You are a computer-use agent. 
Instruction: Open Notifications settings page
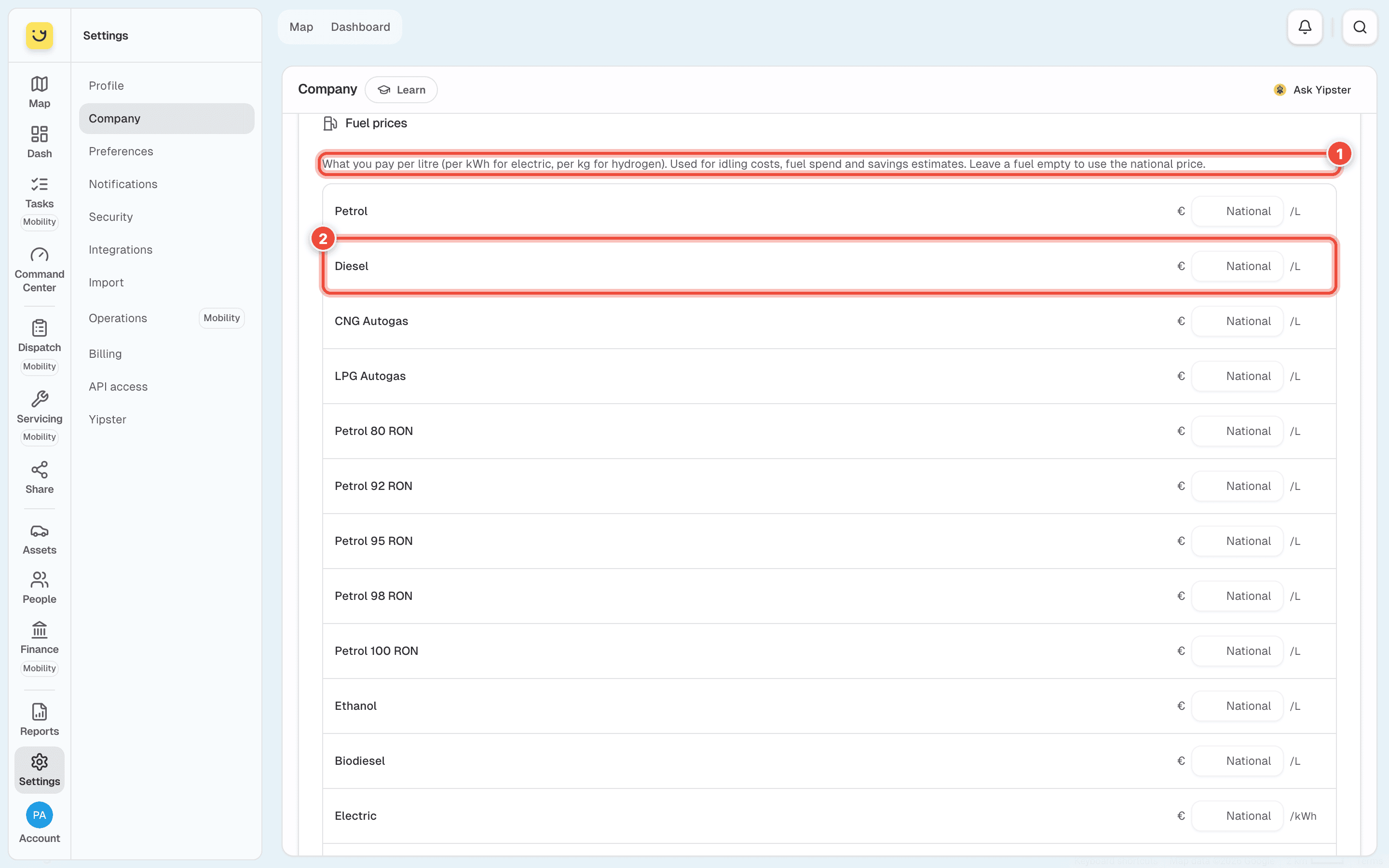166,184
